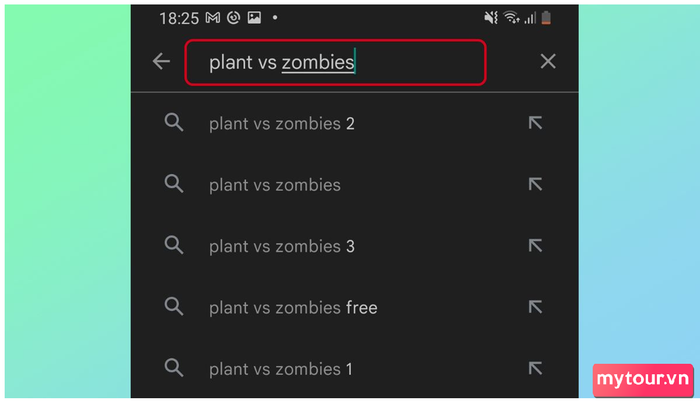Fill query arrow for 'plant vs zombies 1'

[535, 368]
